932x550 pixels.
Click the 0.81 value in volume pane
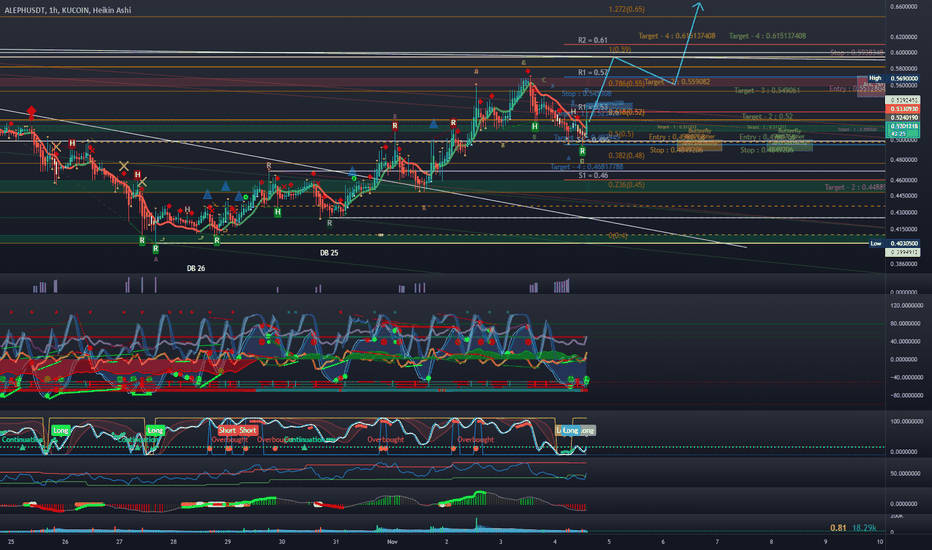click(838, 528)
